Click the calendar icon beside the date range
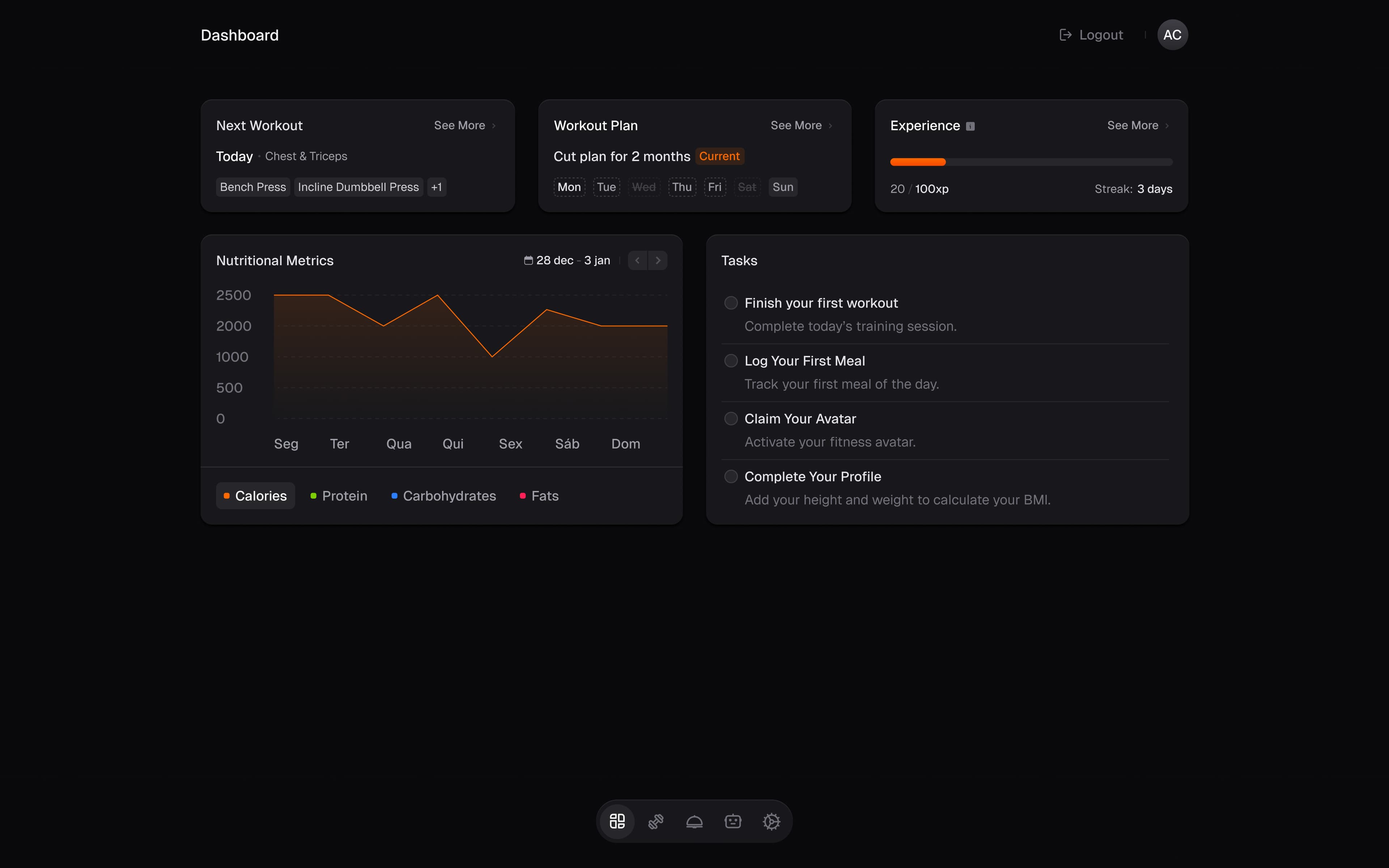Image resolution: width=1389 pixels, height=868 pixels. (528, 260)
